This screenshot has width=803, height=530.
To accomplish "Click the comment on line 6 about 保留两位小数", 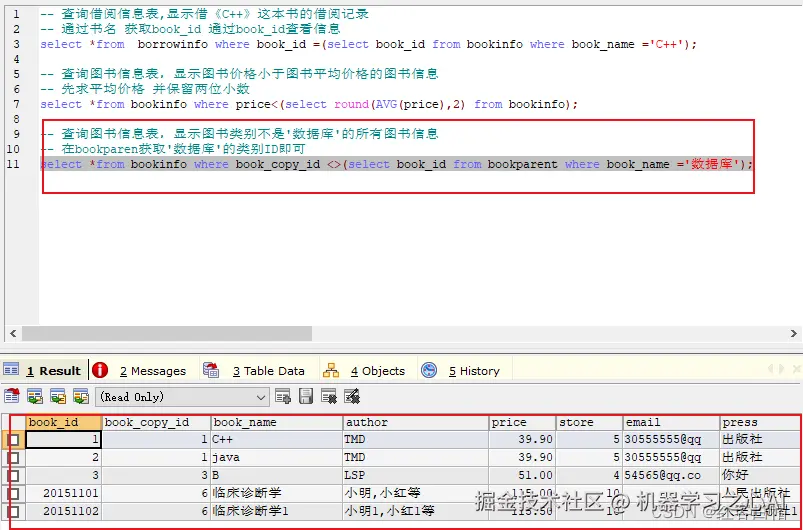I will [145, 89].
